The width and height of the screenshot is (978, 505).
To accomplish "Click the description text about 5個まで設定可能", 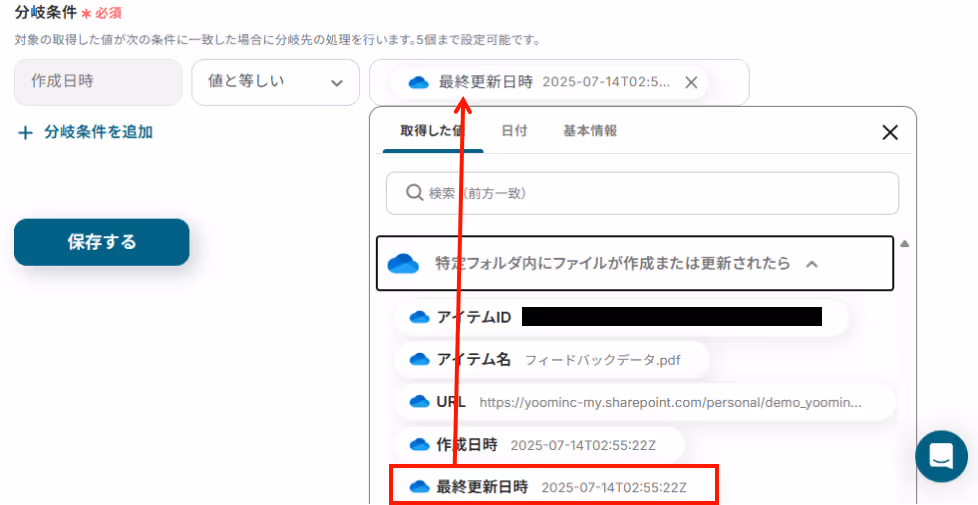I will click(277, 40).
